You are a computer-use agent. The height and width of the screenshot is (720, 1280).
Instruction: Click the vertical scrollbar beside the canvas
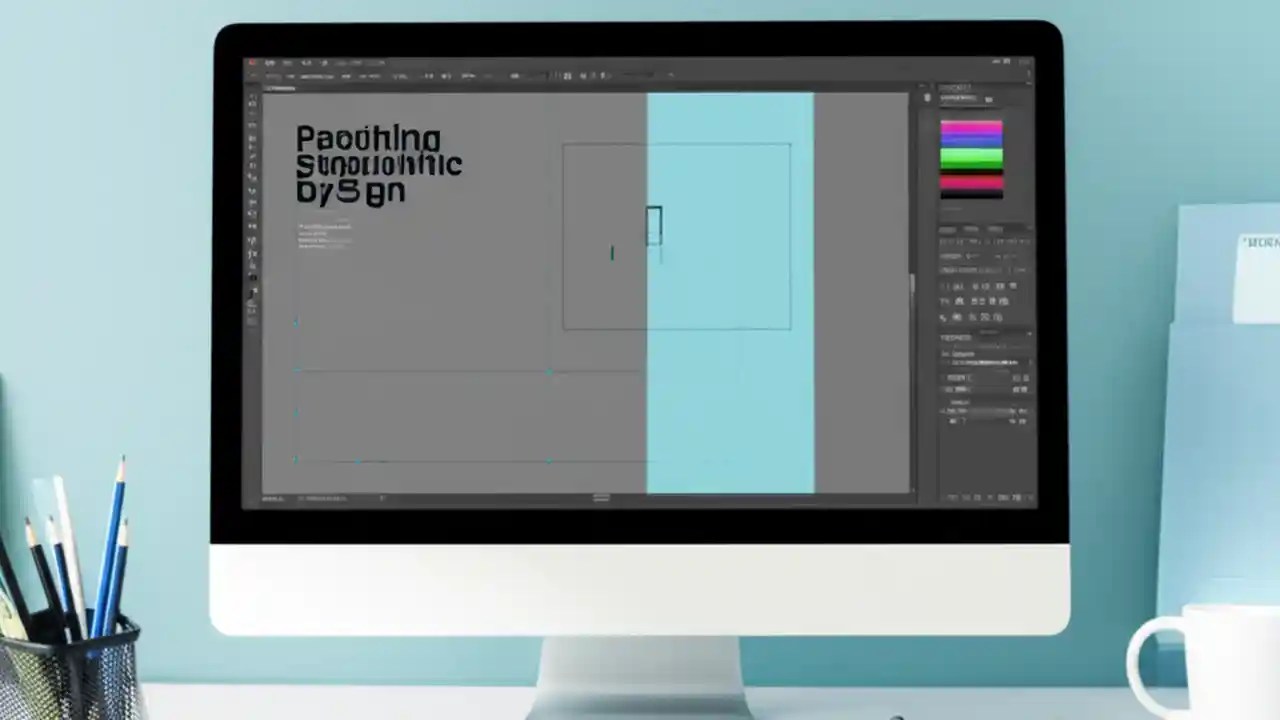(x=912, y=280)
